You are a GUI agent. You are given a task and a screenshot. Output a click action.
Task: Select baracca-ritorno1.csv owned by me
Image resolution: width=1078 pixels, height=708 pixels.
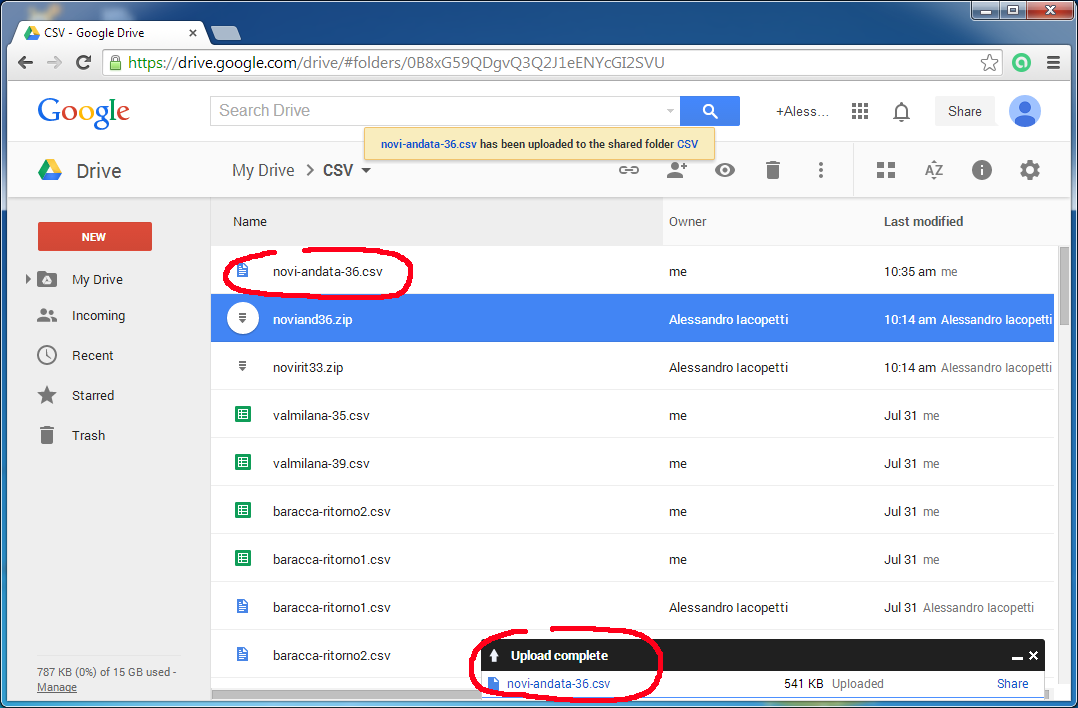click(632, 559)
